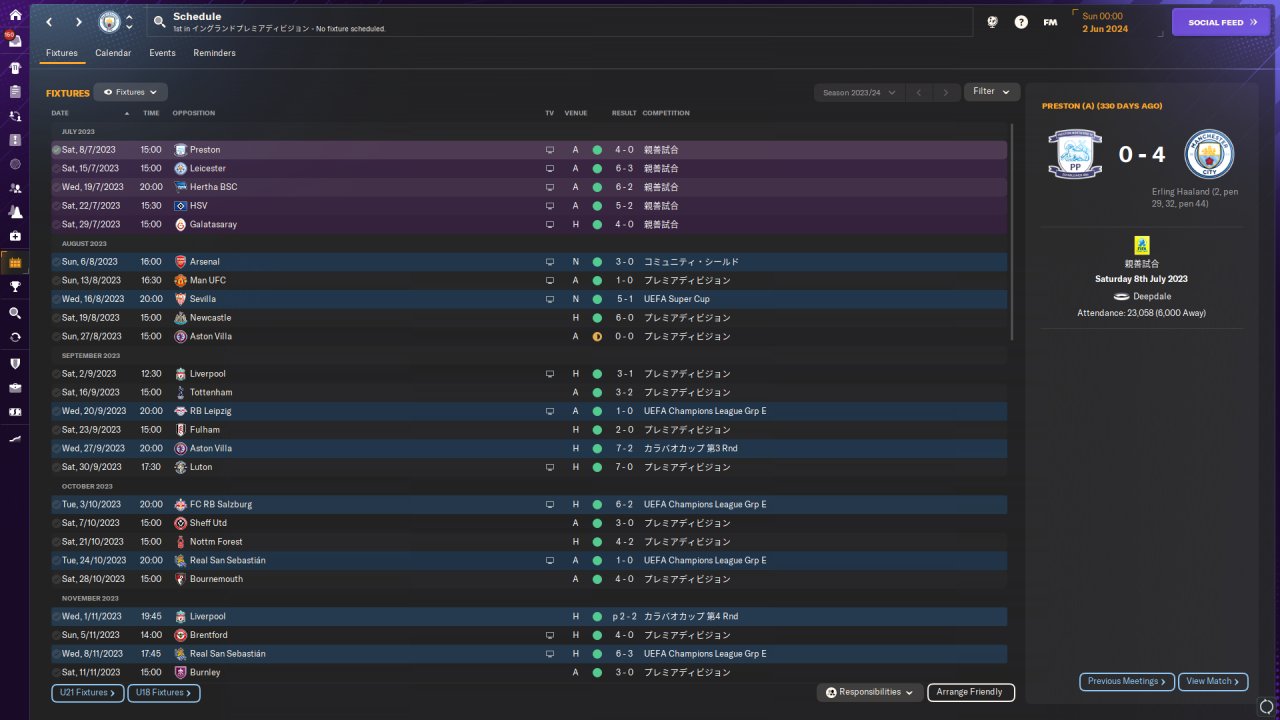Image resolution: width=1280 pixels, height=720 pixels.
Task: Switch to the Reminders tab
Action: pyautogui.click(x=215, y=53)
